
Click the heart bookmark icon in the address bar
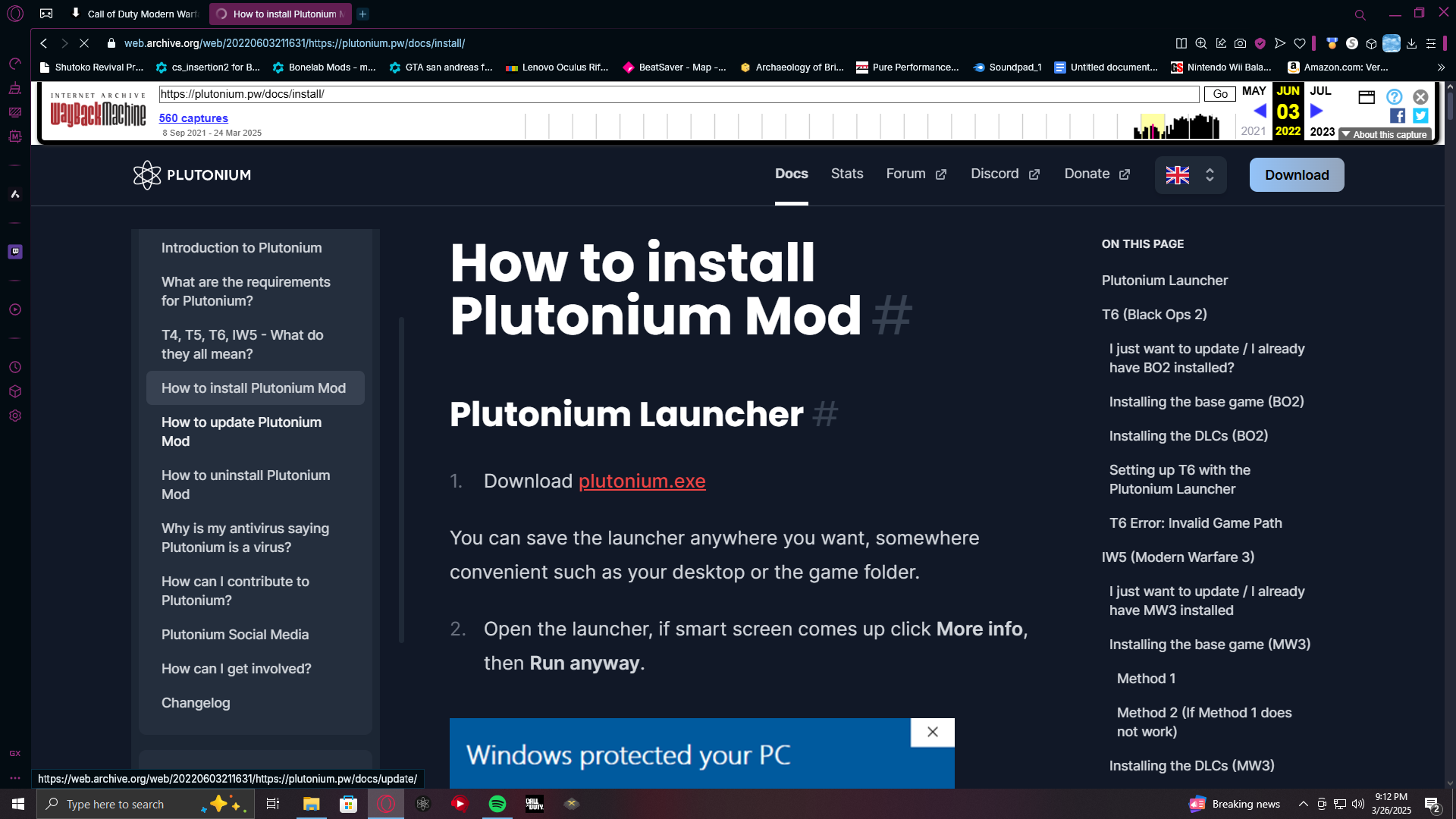1300,43
